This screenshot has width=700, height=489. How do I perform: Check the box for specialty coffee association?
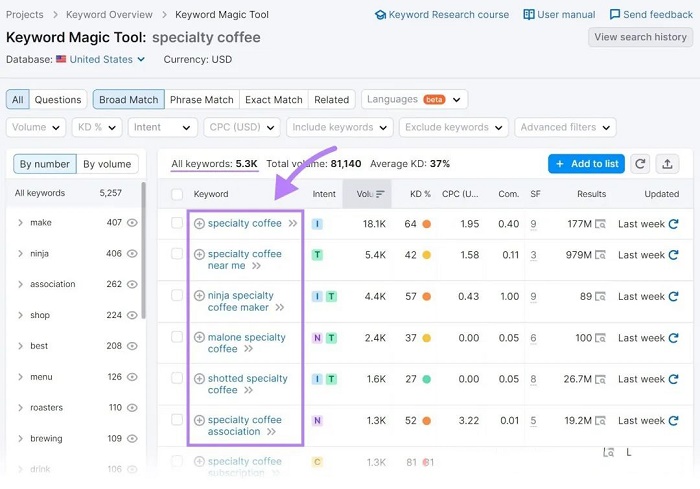pos(177,420)
